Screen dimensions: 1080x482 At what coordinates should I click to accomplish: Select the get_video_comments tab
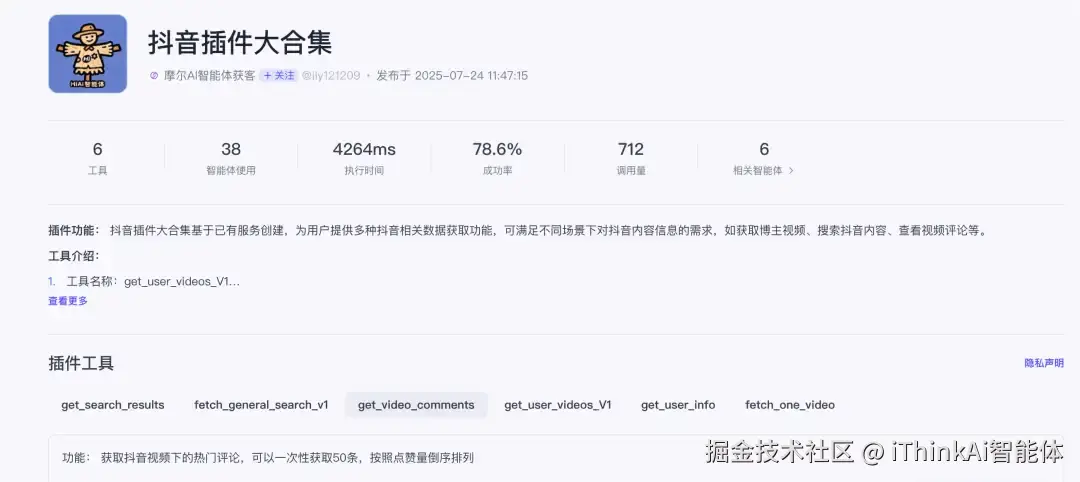416,405
